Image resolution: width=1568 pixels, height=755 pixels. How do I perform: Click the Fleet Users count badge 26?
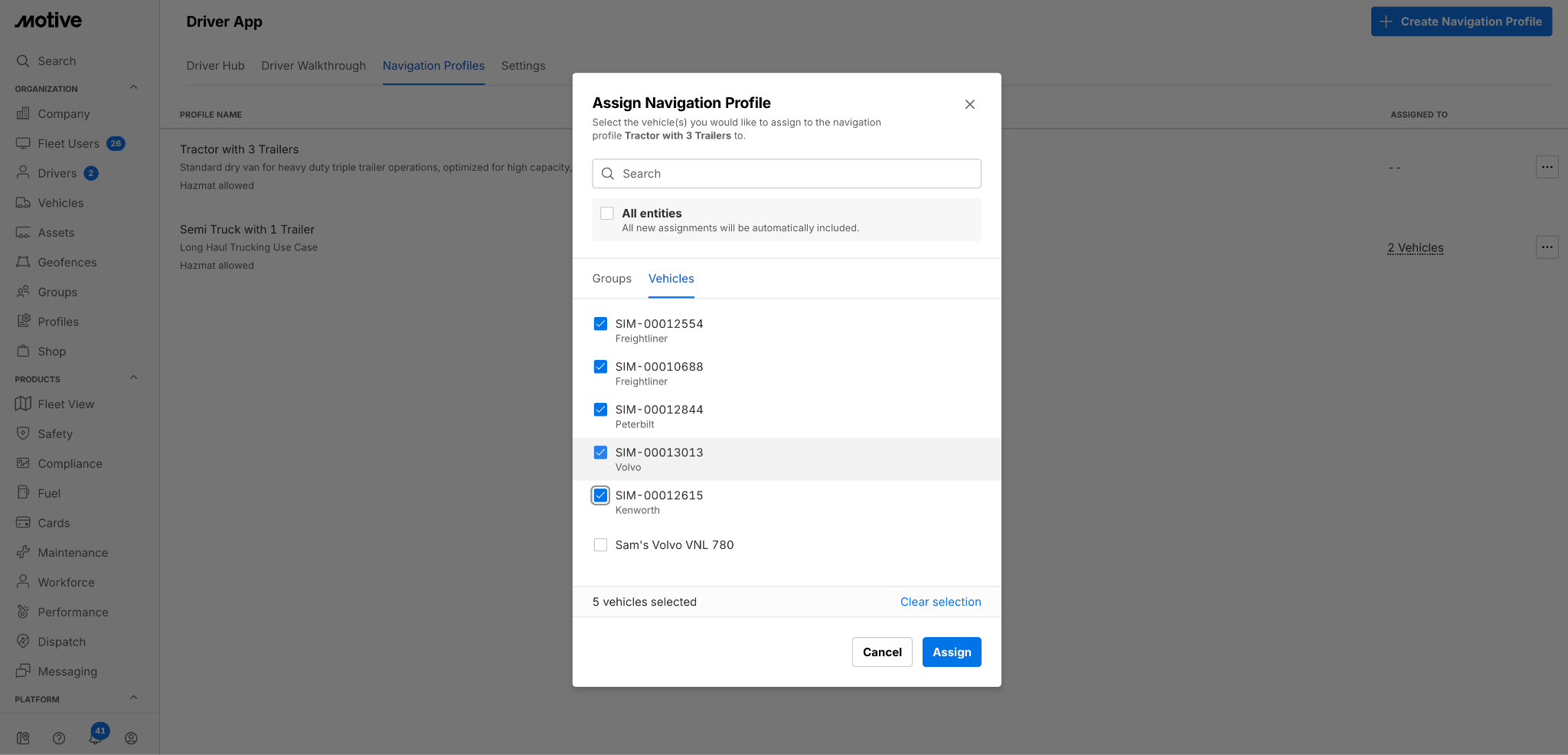point(116,143)
